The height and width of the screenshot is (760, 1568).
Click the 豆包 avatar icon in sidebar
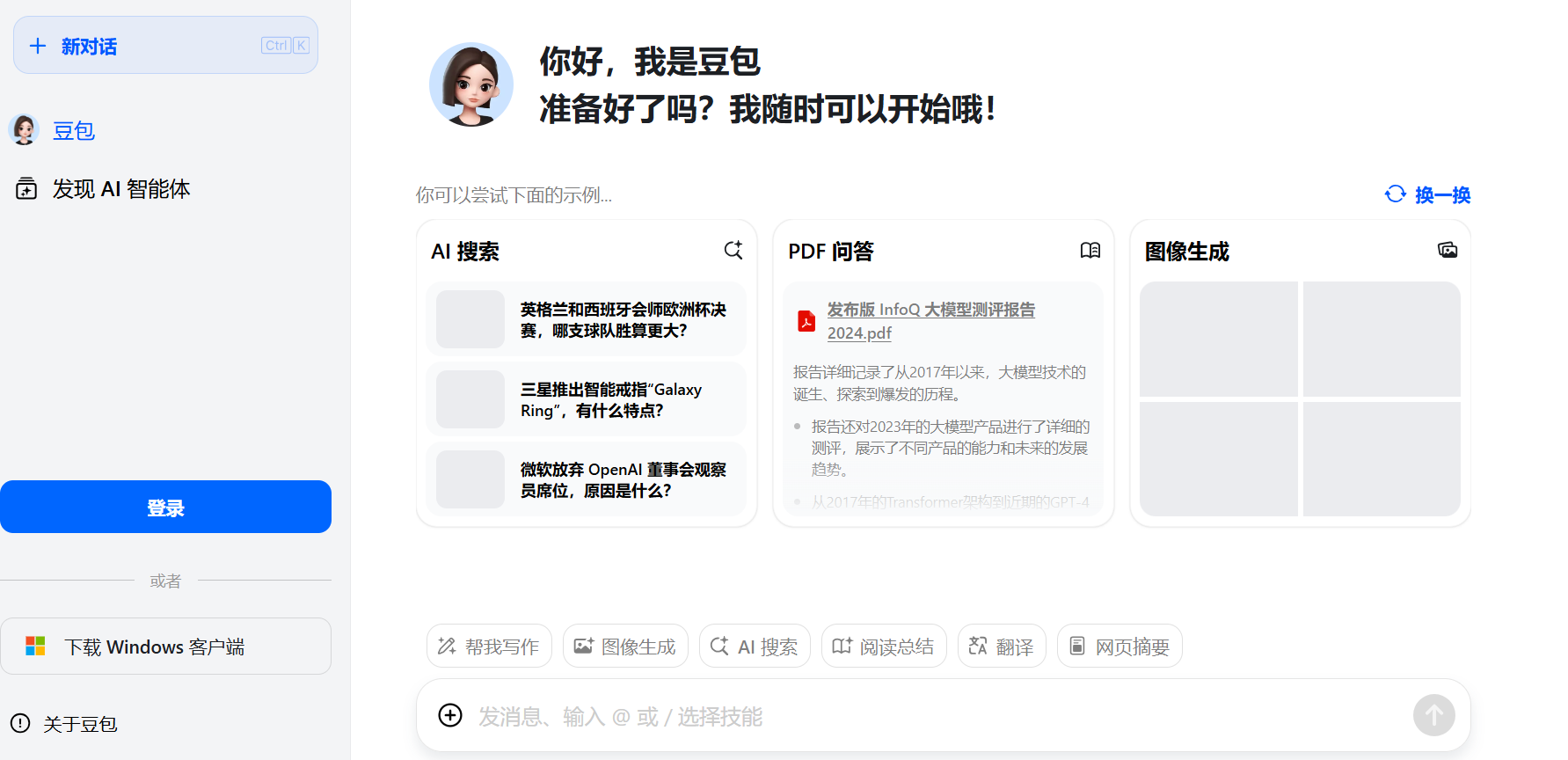pyautogui.click(x=24, y=130)
